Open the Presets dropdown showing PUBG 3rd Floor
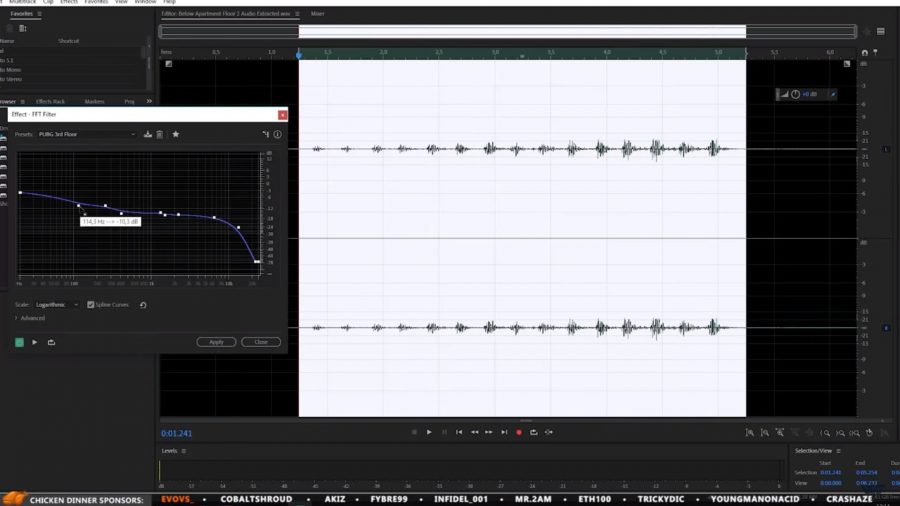This screenshot has width=900, height=506. [x=87, y=134]
